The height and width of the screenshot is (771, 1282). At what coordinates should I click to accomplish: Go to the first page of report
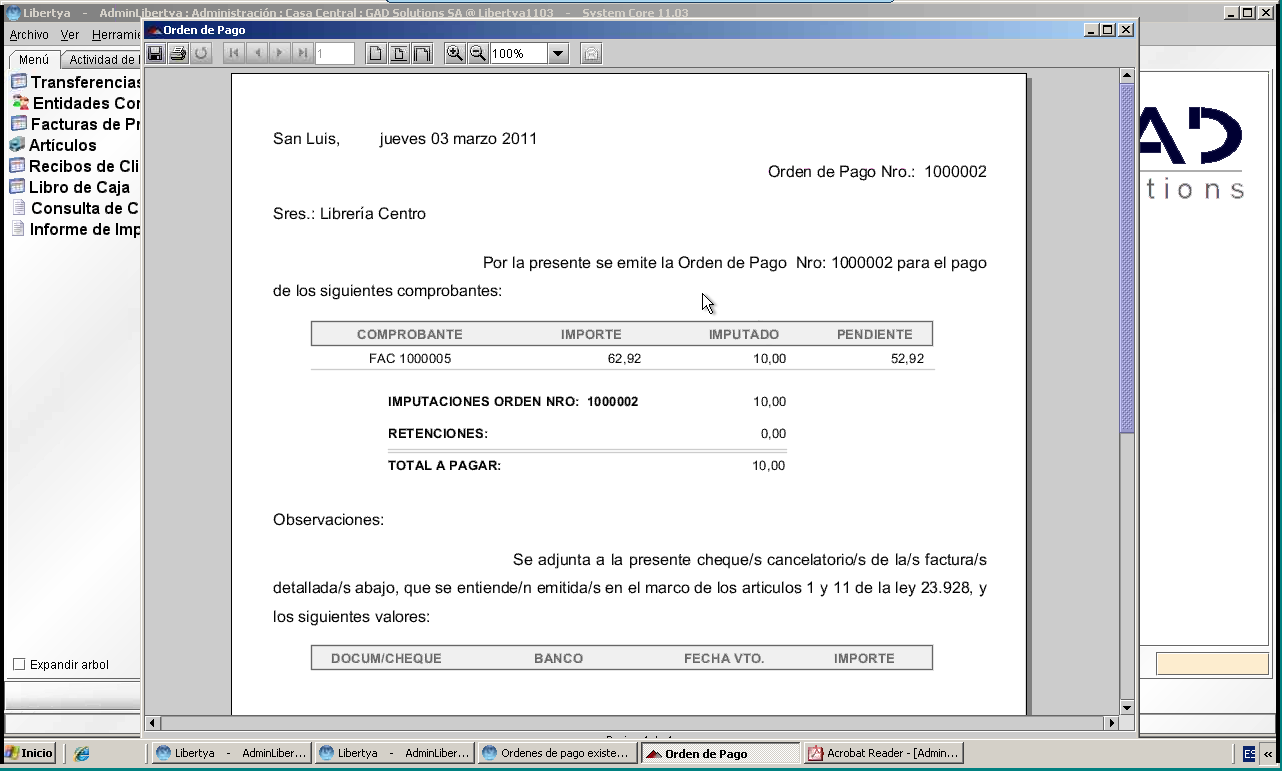point(234,54)
